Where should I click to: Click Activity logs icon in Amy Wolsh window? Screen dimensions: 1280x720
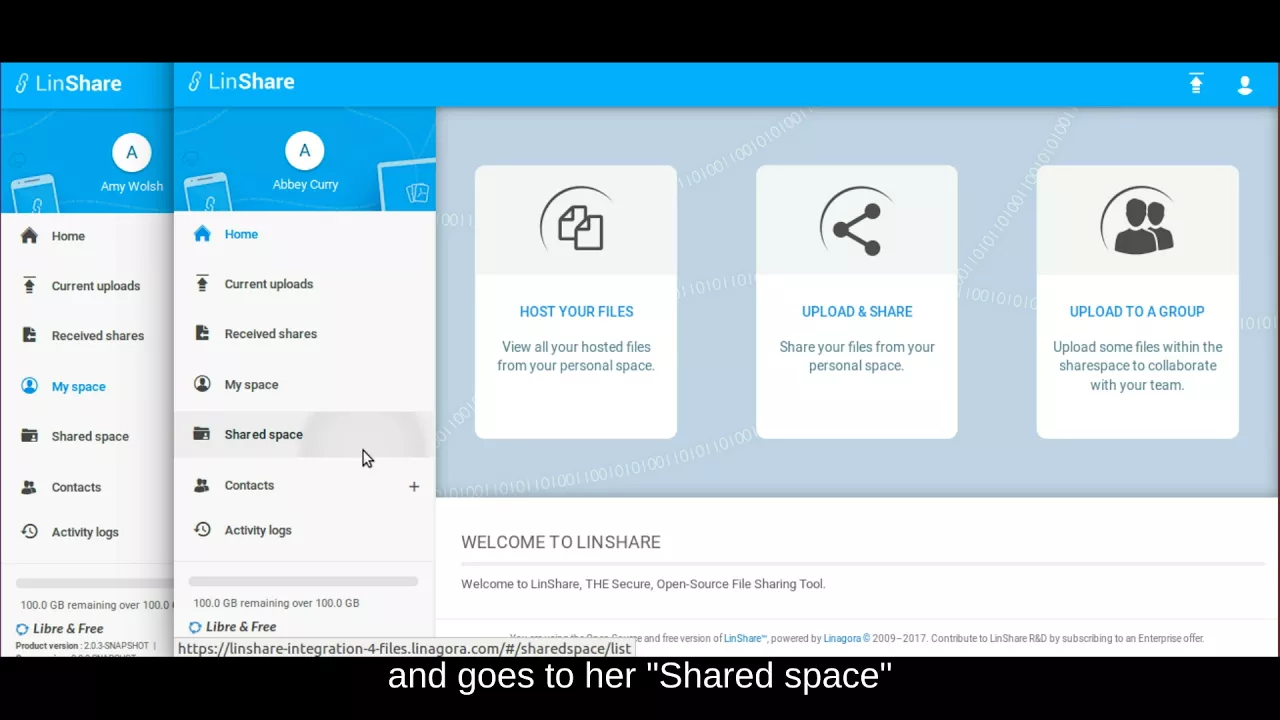[29, 532]
